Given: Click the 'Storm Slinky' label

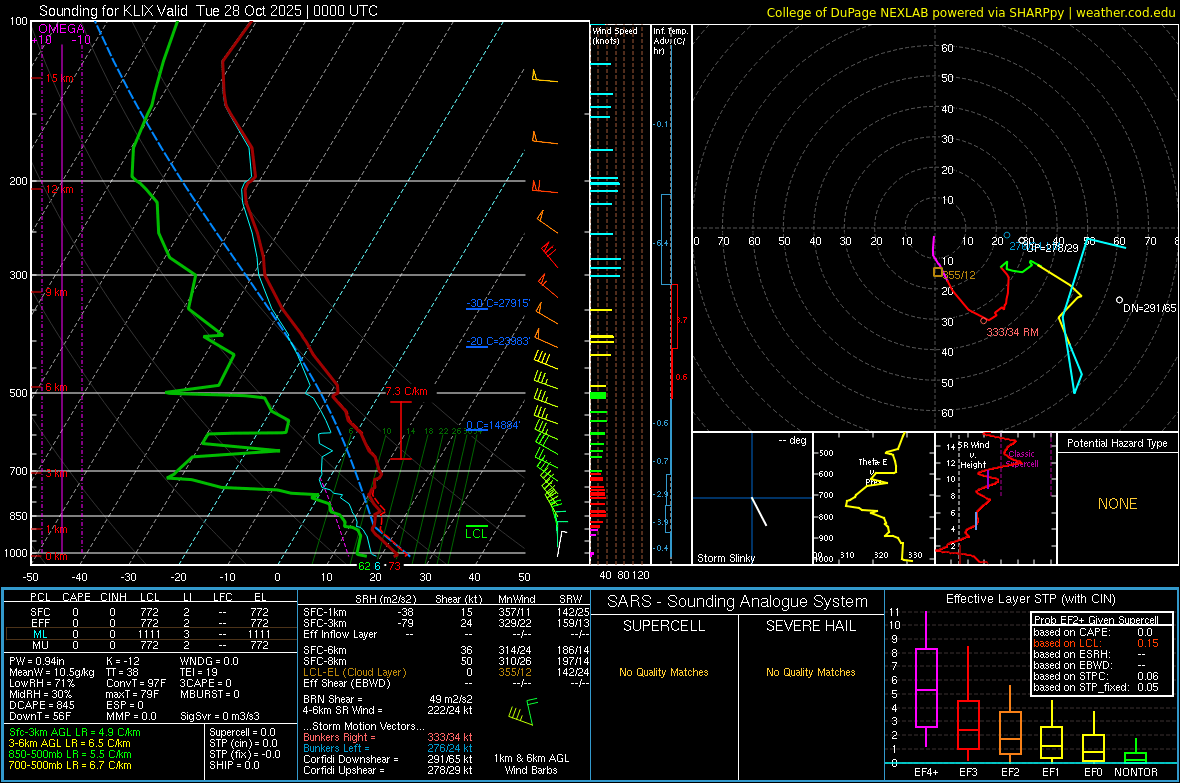Looking at the screenshot, I should [725, 558].
